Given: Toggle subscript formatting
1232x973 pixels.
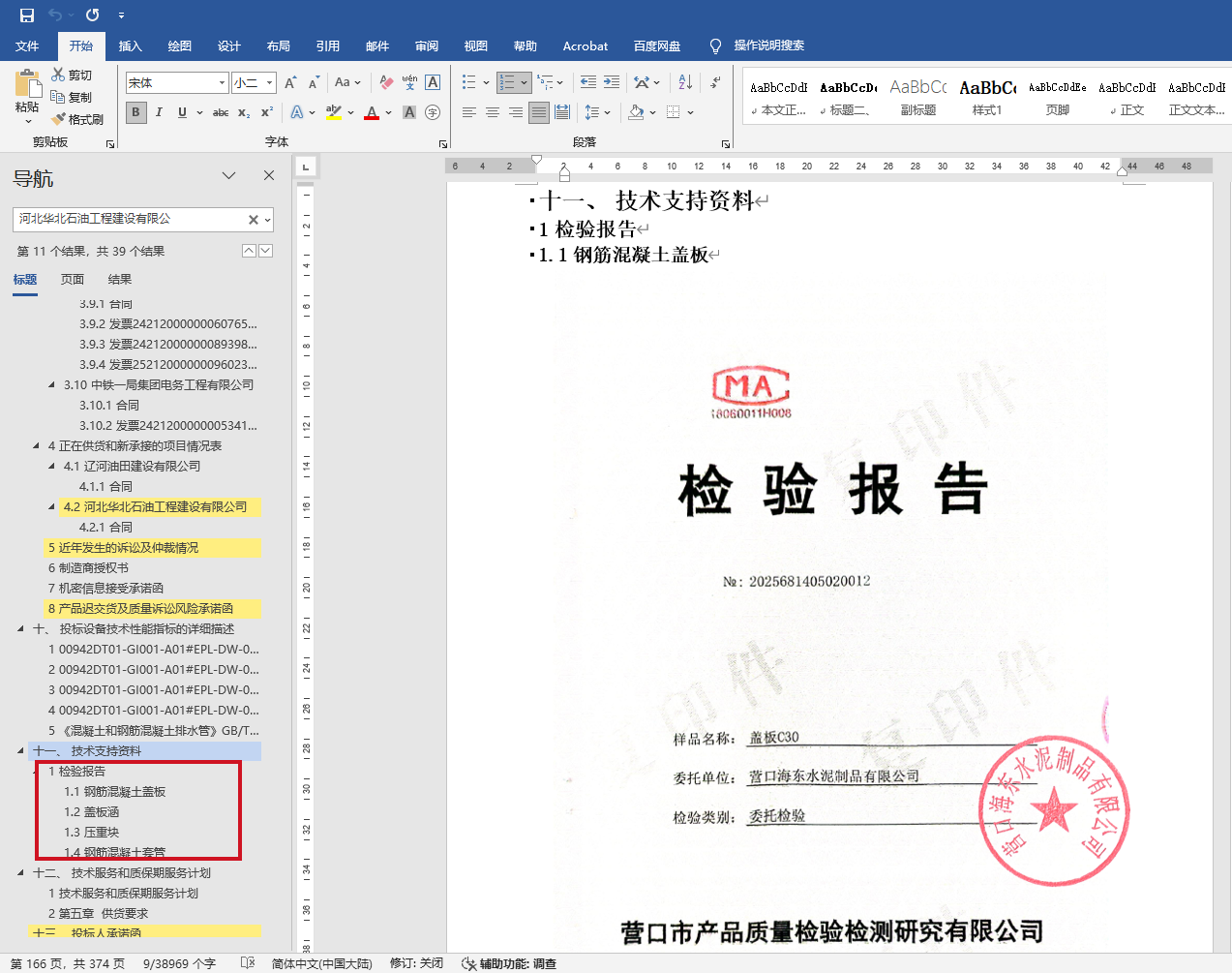Looking at the screenshot, I should pos(244,112).
